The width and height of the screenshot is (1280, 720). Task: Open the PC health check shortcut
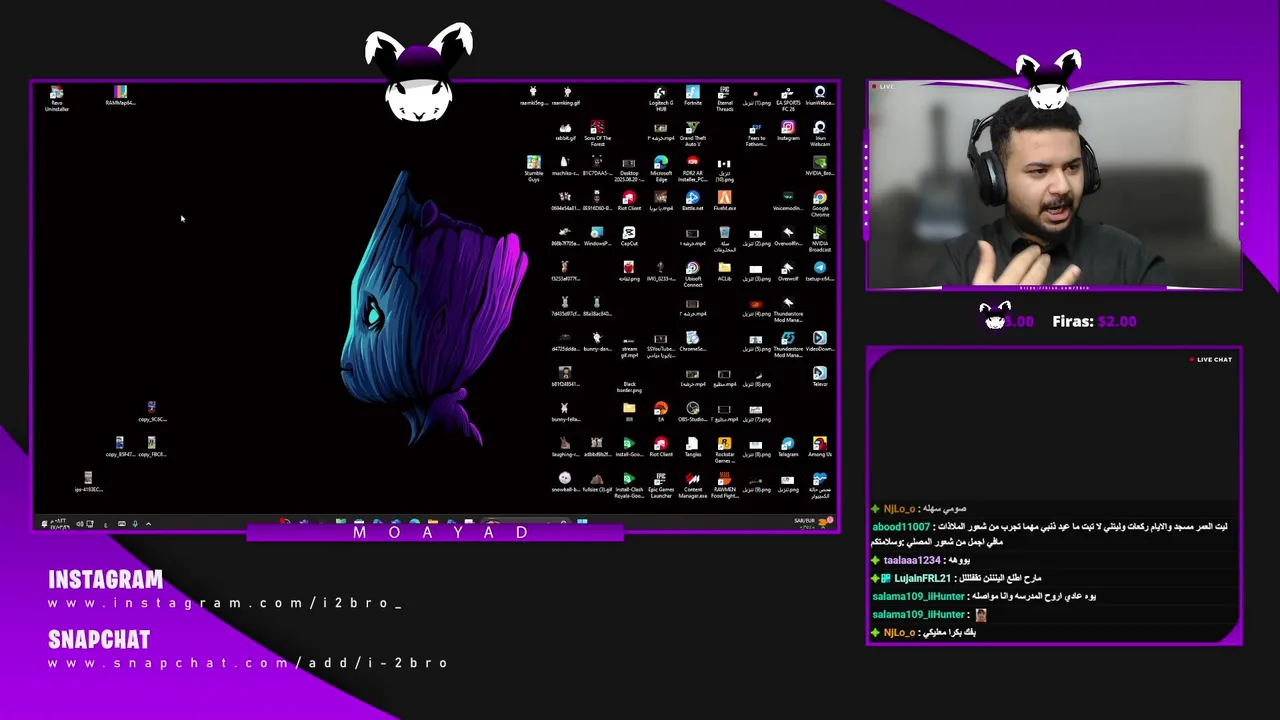(820, 484)
